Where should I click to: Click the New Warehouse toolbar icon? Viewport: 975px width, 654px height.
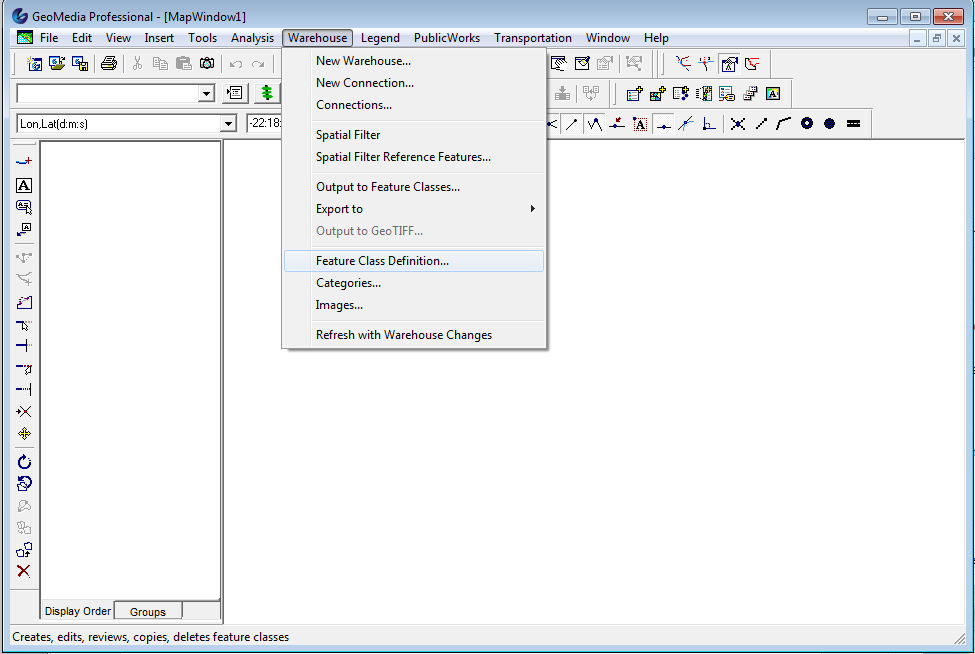(33, 62)
